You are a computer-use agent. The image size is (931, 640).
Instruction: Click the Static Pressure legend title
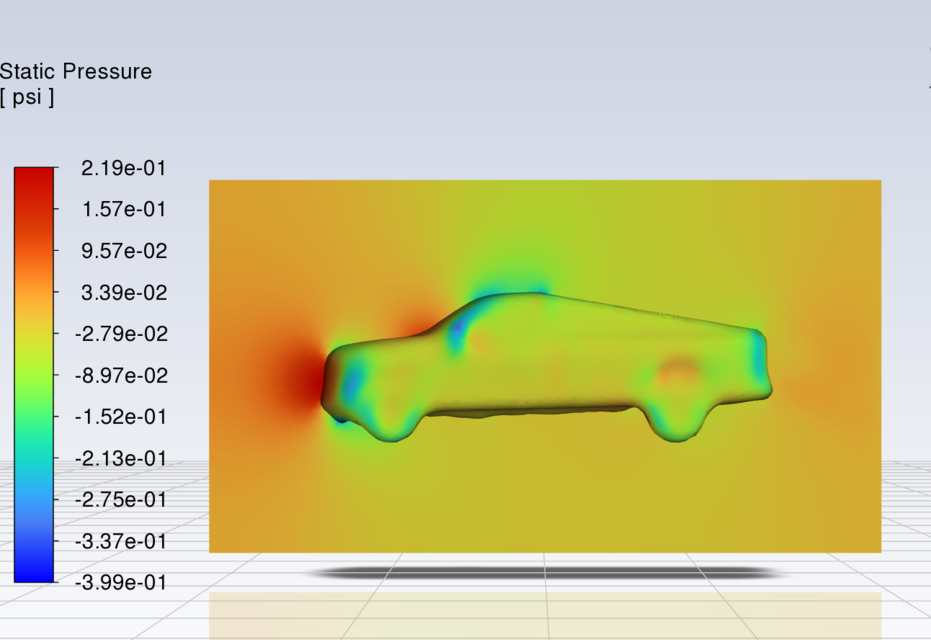(77, 71)
